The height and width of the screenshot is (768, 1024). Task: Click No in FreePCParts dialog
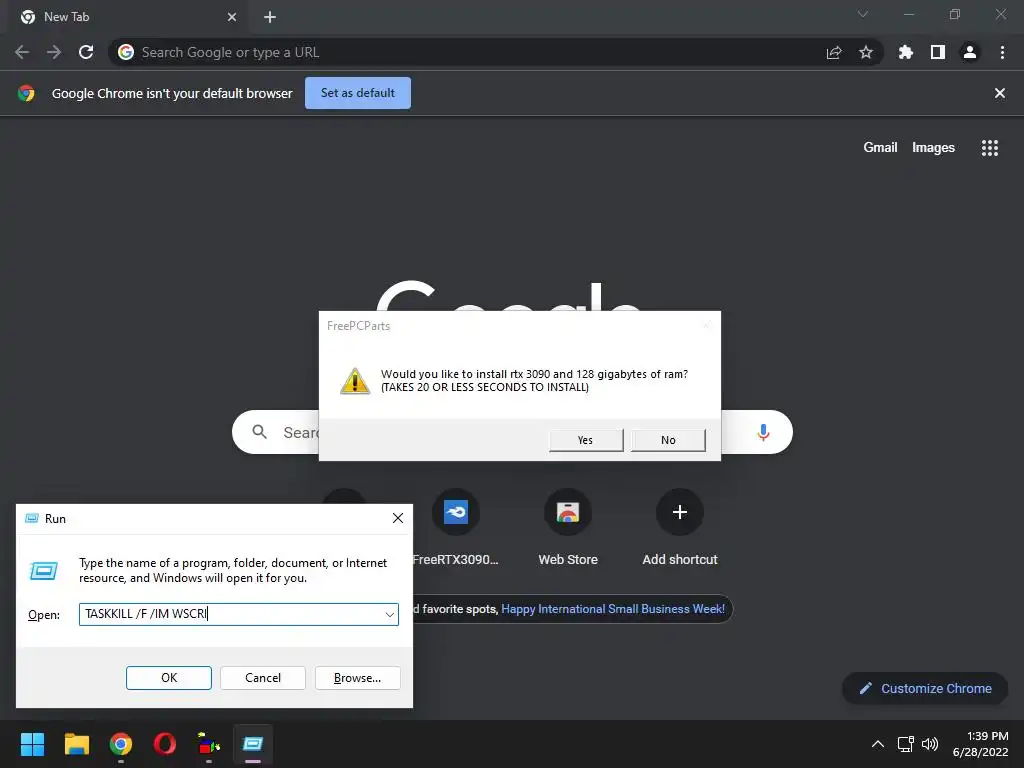(x=668, y=440)
